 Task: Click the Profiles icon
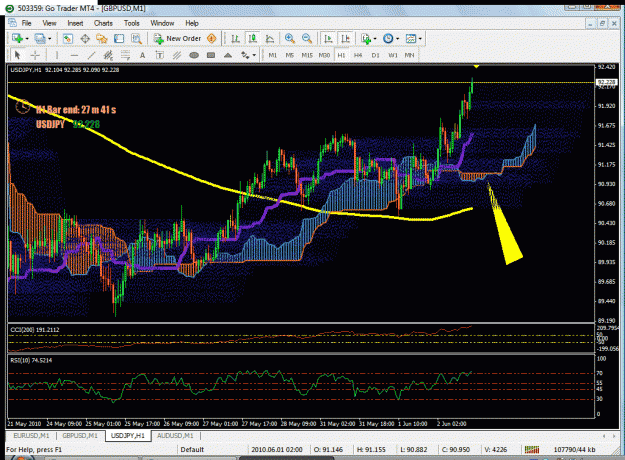pos(39,39)
